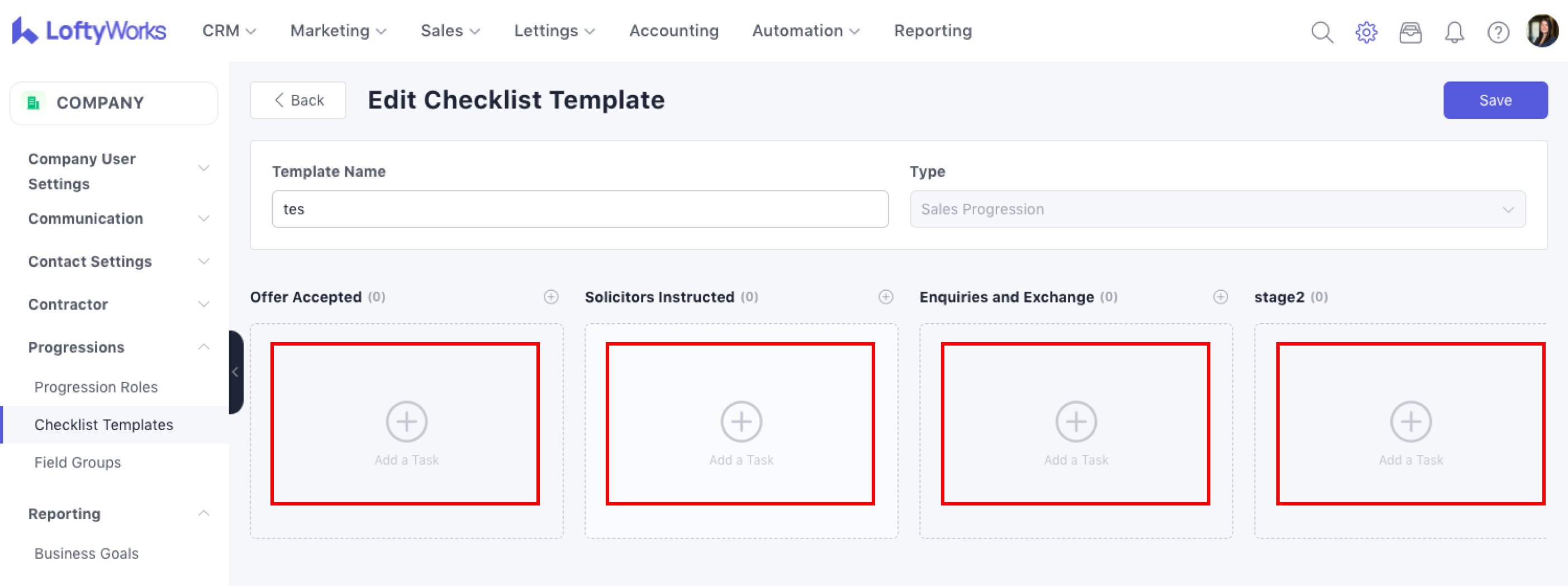Open settings via the gear icon

1366,32
